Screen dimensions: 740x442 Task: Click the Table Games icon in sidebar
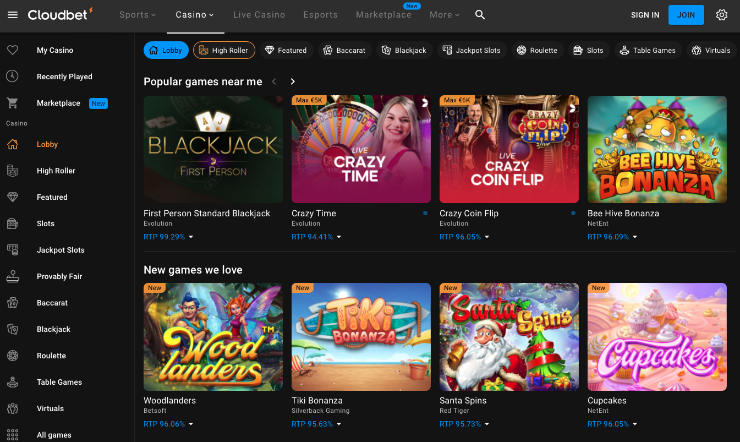[13, 382]
